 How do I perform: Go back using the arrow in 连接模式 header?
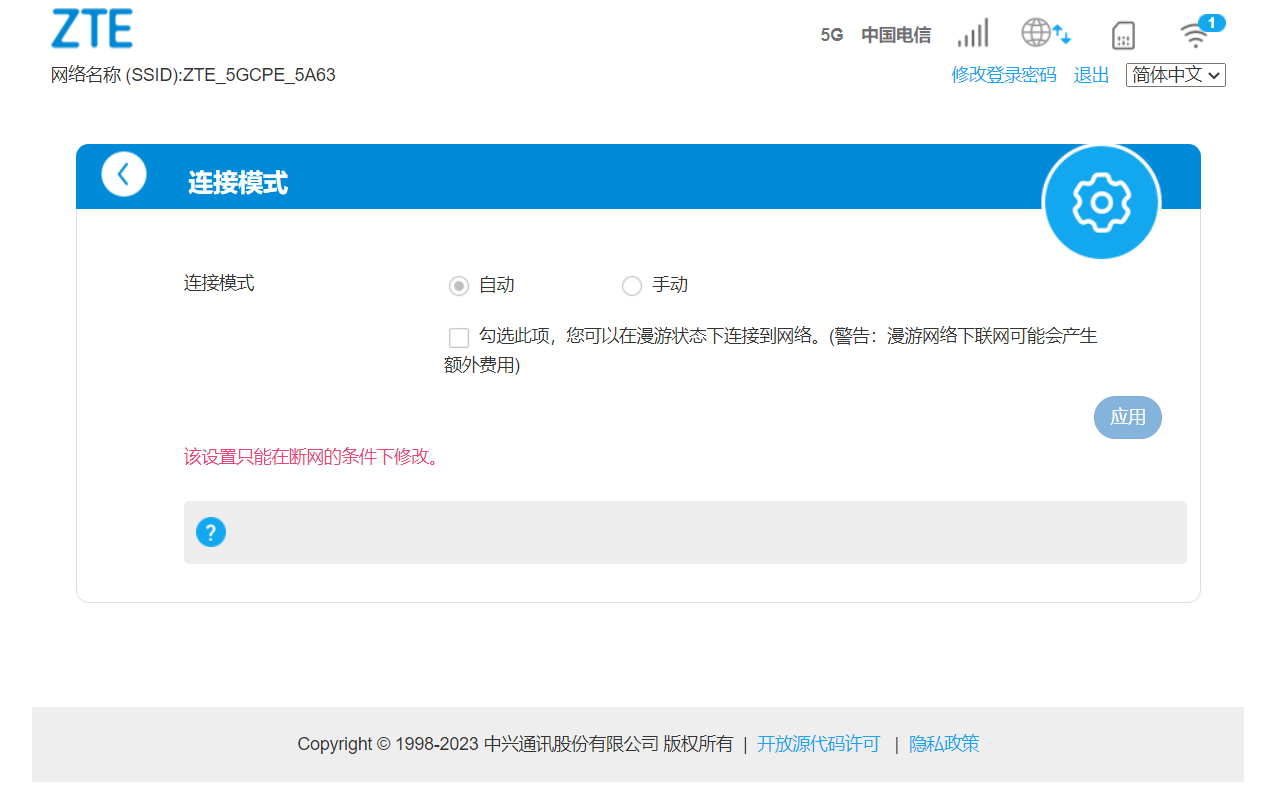(x=123, y=173)
